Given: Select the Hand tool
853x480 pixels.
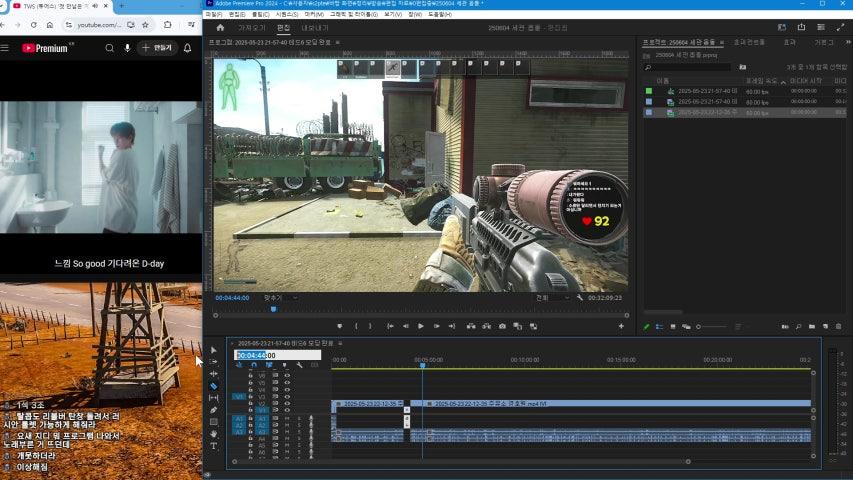Looking at the screenshot, I should pyautogui.click(x=213, y=434).
